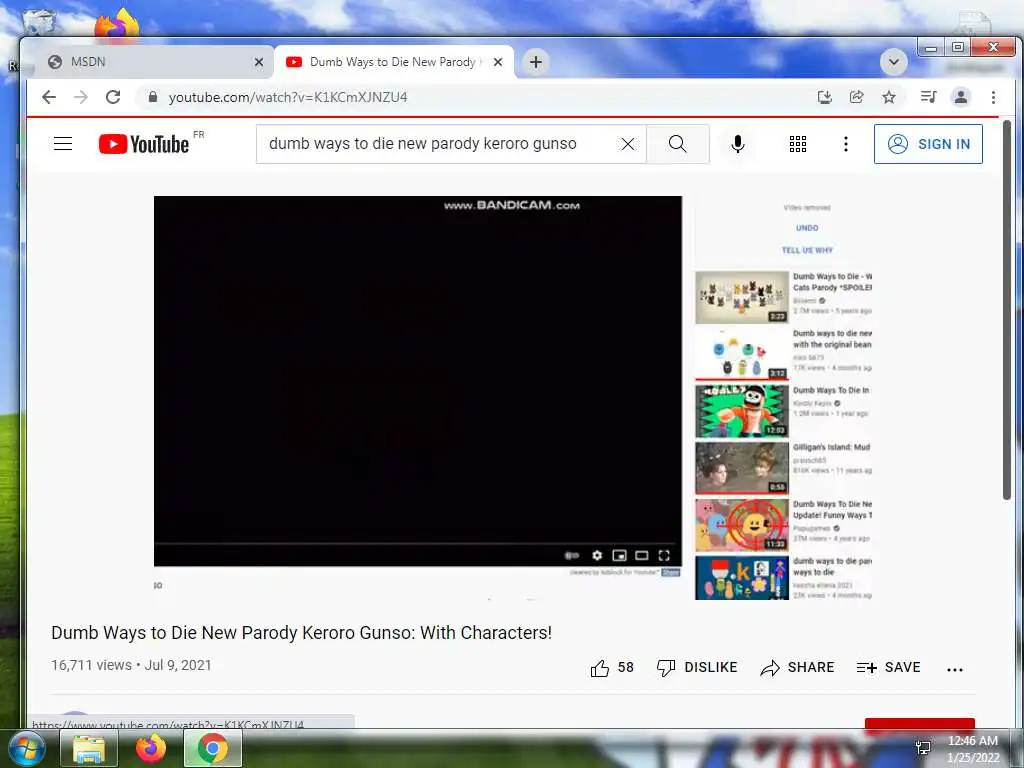Open the 12:03 Roblox-style thumbnail
The height and width of the screenshot is (768, 1024).
coord(742,411)
